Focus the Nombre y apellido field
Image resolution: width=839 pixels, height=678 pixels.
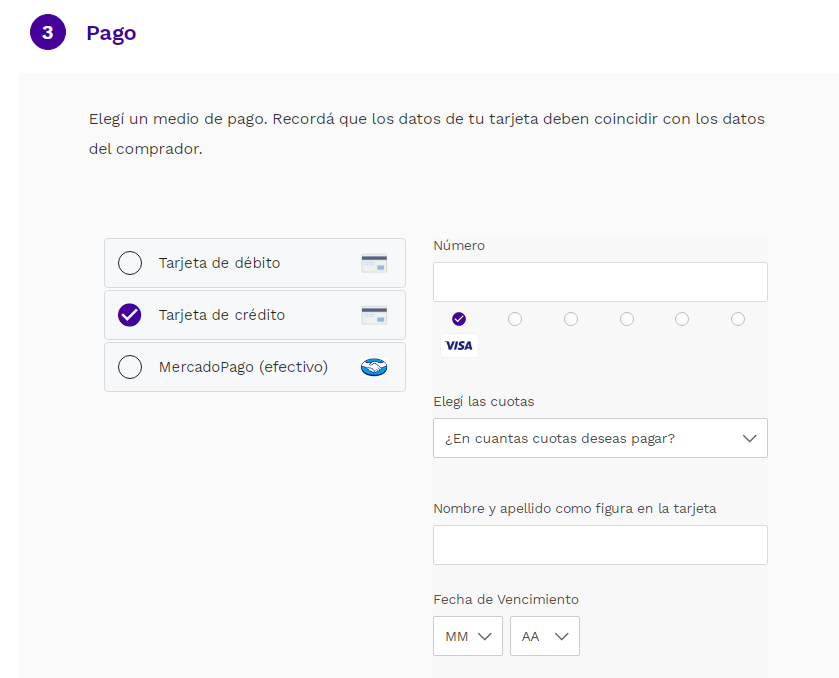point(600,545)
